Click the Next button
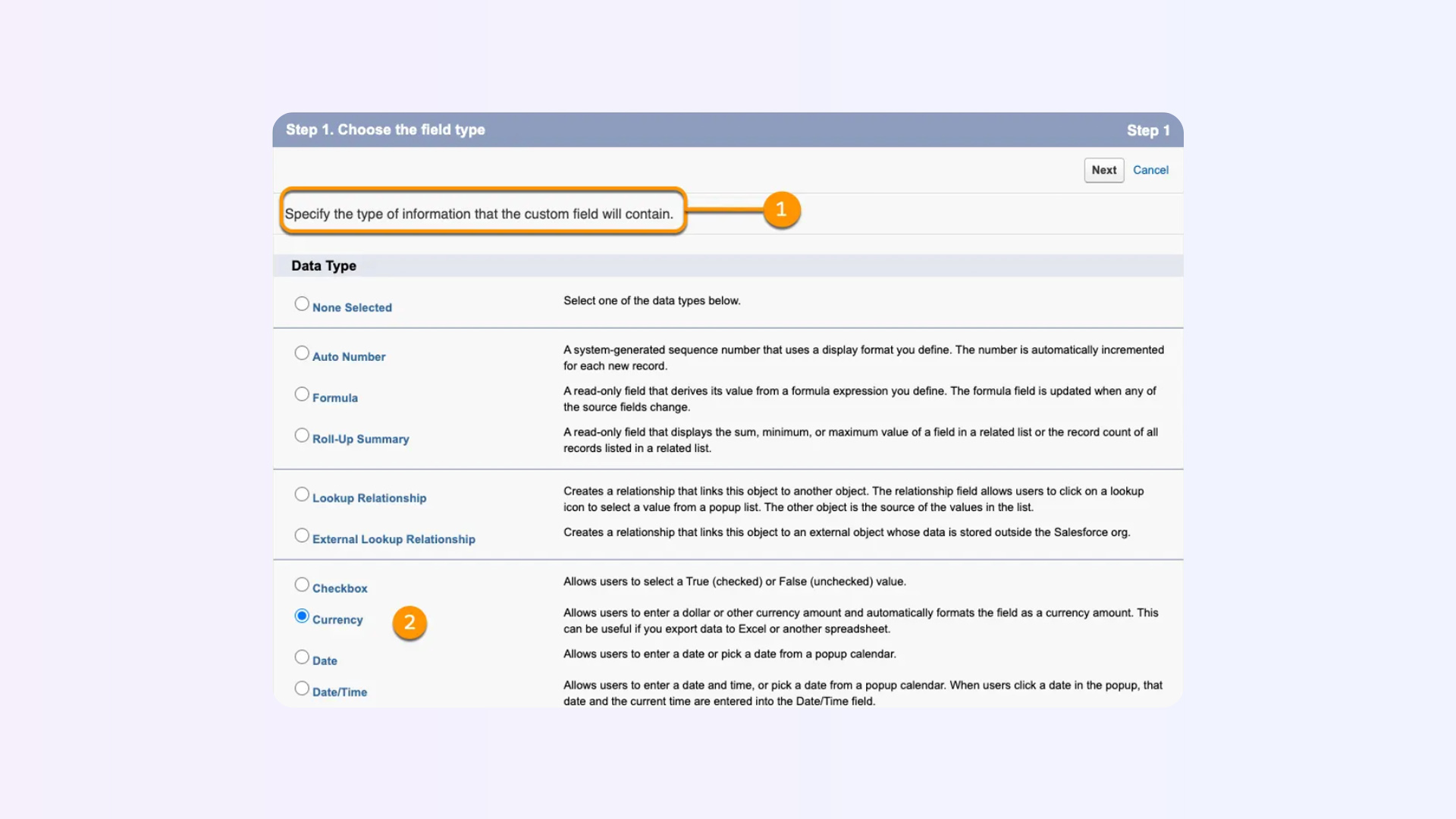 coord(1103,170)
